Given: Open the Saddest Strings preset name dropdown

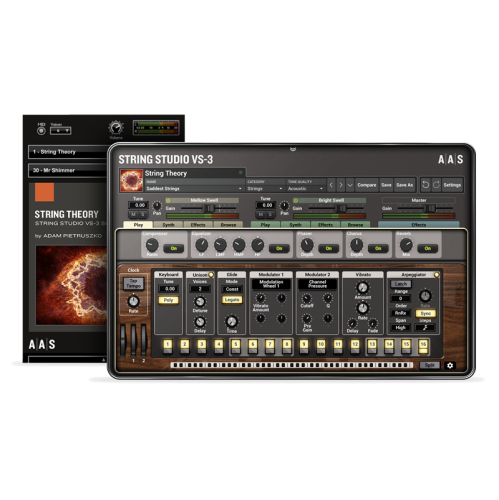Looking at the screenshot, I should tap(194, 189).
